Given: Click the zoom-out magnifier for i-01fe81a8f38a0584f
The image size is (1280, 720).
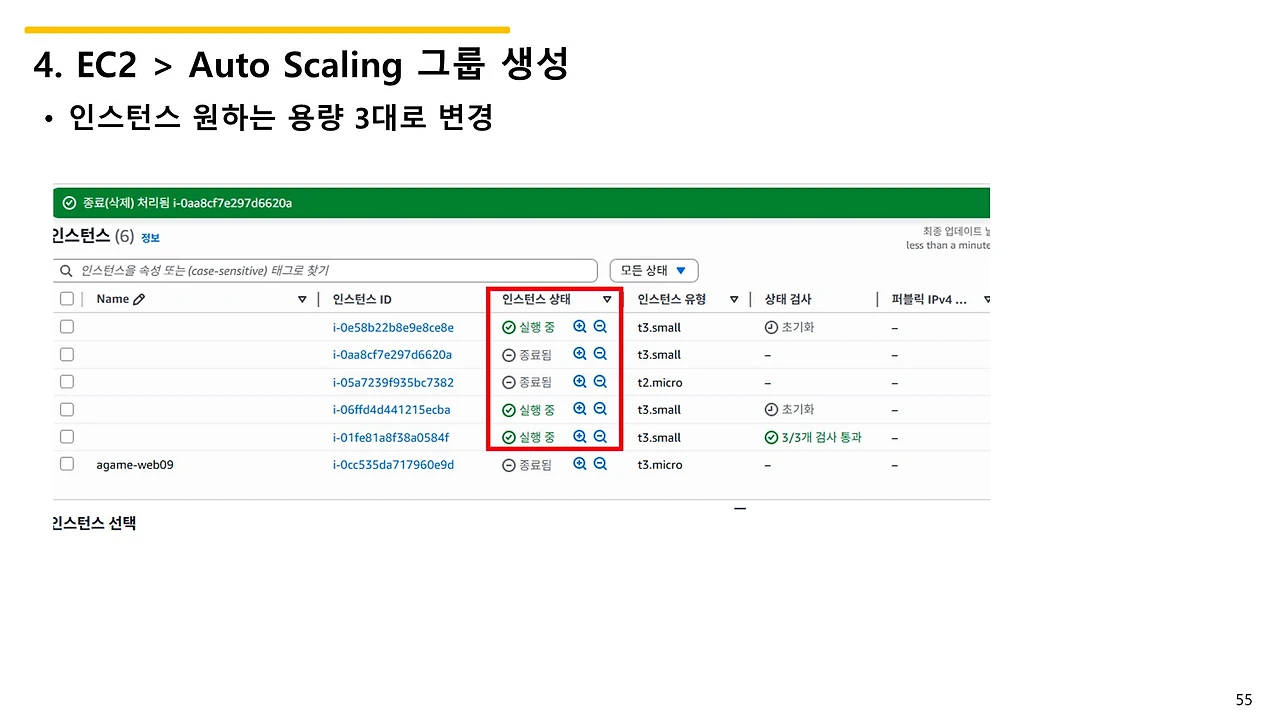Looking at the screenshot, I should click(x=599, y=437).
